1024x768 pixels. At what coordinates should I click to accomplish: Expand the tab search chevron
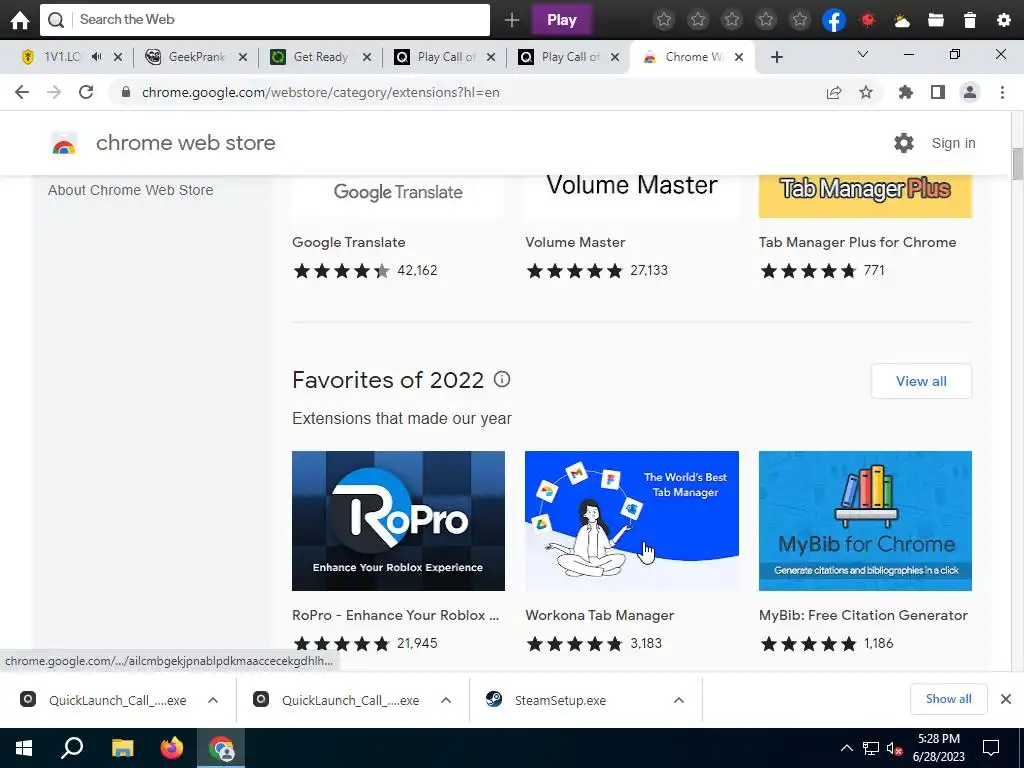[863, 54]
